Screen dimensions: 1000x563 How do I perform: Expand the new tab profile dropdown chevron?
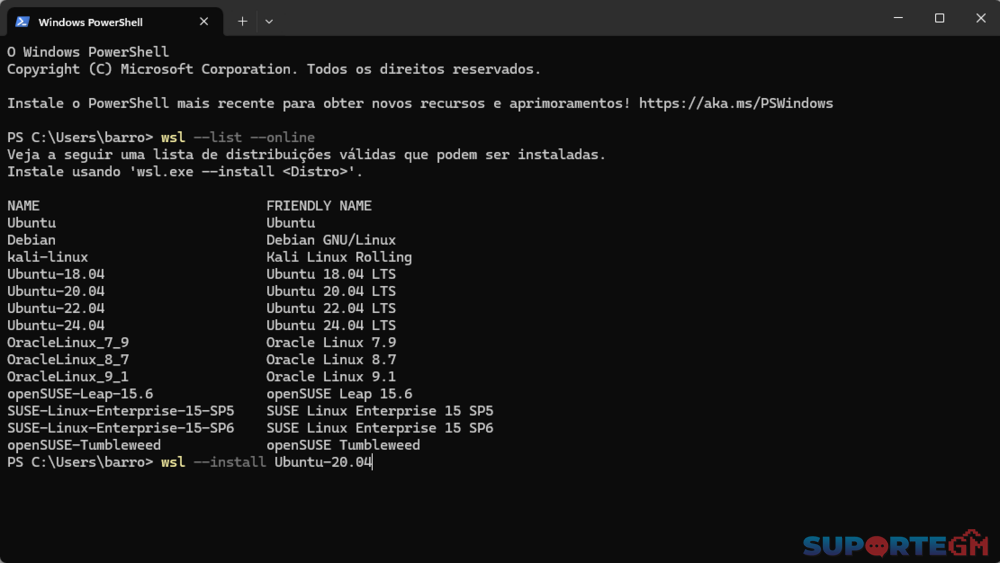269,21
